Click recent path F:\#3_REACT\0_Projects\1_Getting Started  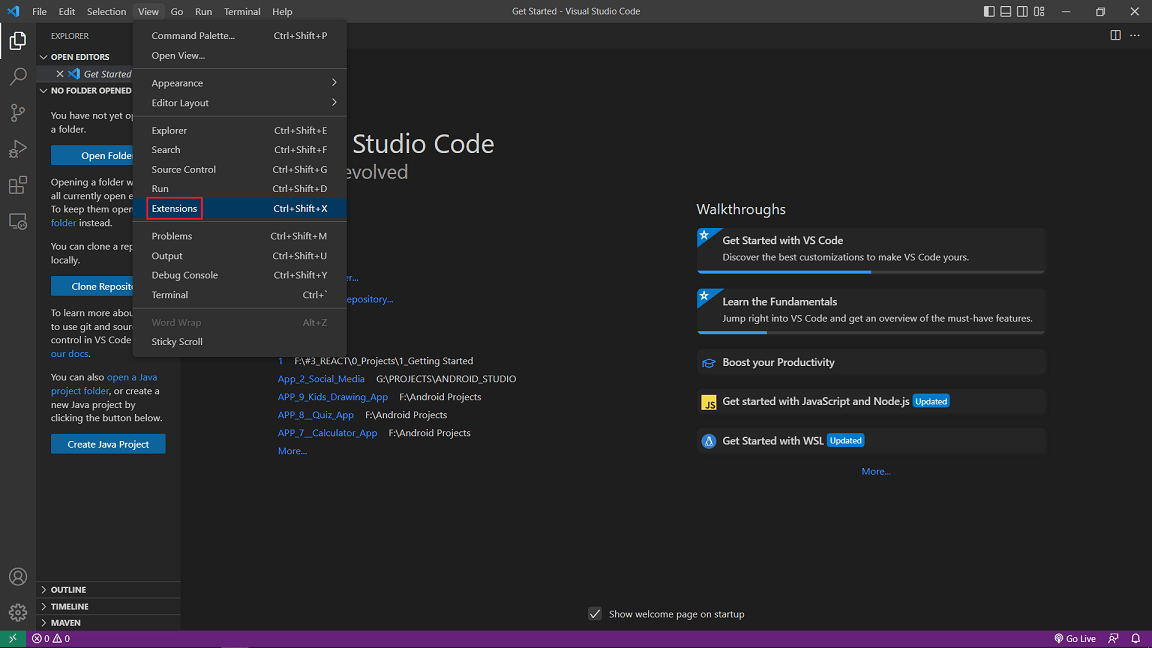(384, 361)
